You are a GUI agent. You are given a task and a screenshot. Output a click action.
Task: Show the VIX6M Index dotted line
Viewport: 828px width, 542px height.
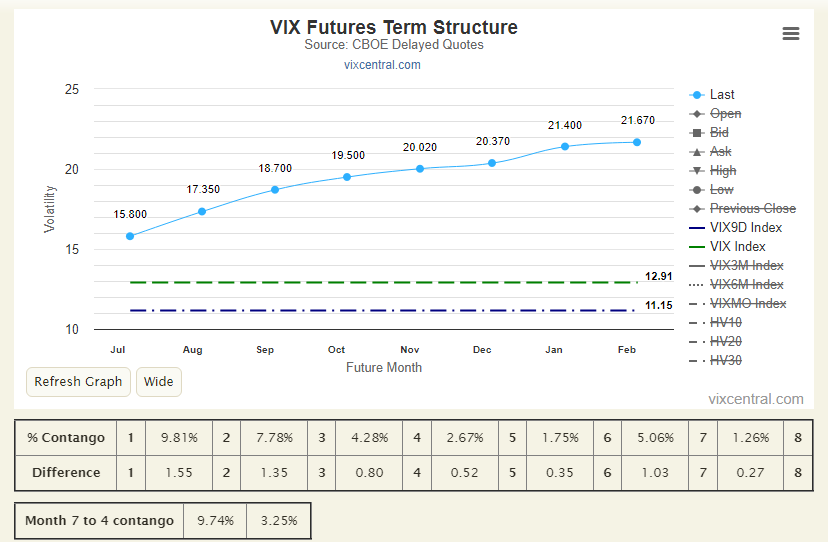[x=737, y=285]
